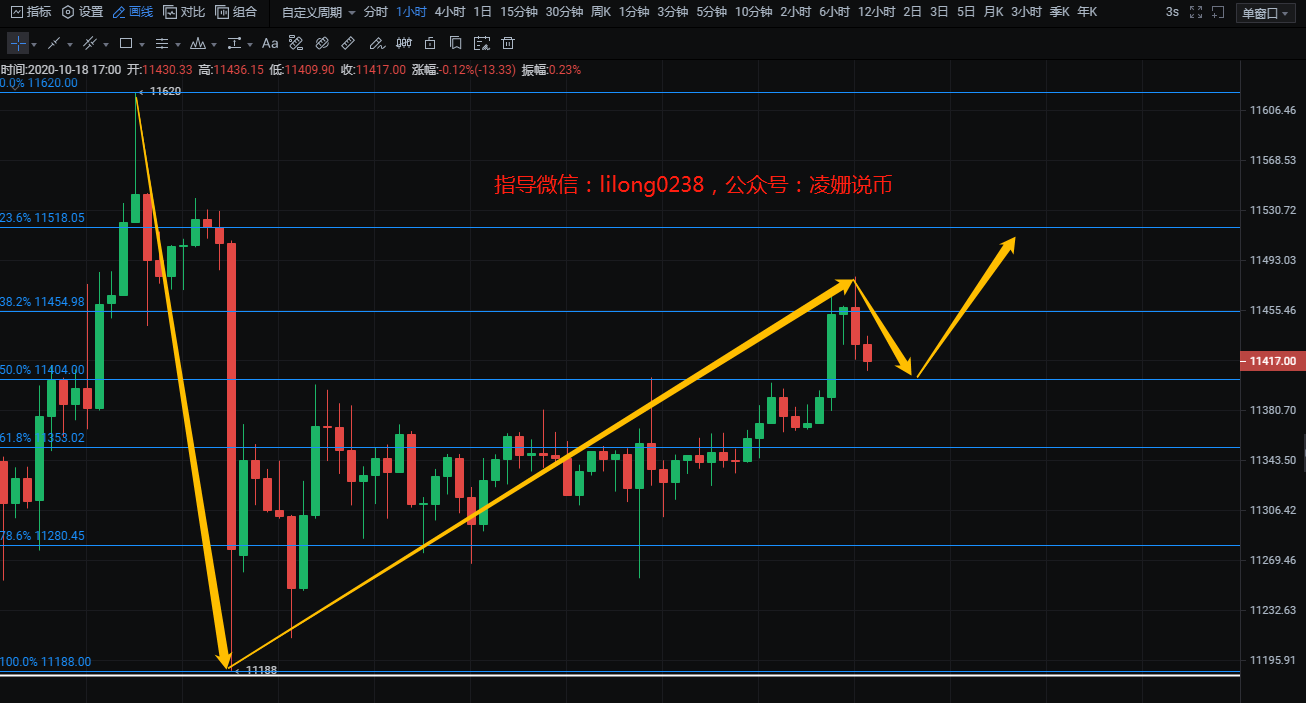Toggle the 画线 drawing toolbar
This screenshot has height=703, width=1306.
tap(132, 12)
